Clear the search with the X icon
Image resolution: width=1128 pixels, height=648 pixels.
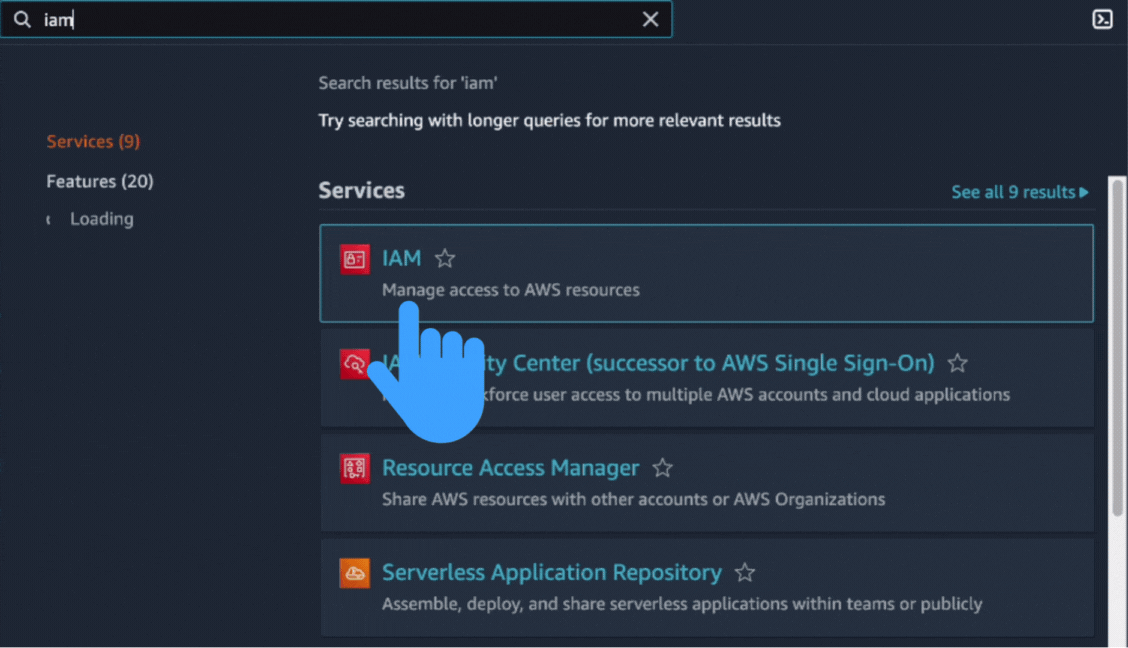[x=650, y=18]
